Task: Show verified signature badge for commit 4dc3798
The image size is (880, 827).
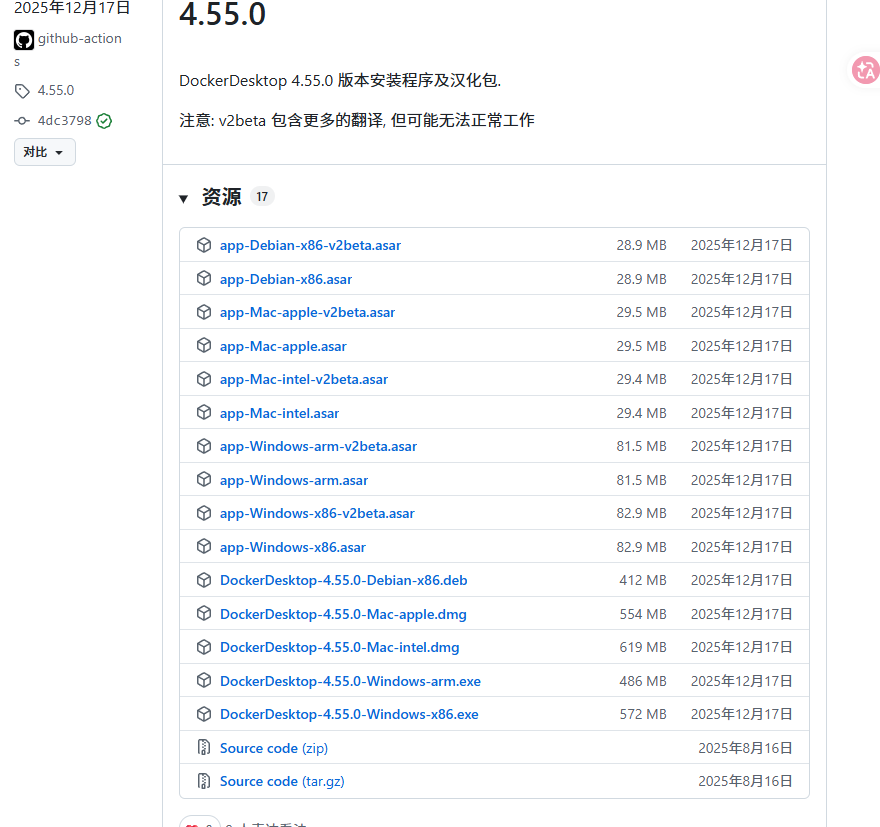Action: point(104,121)
